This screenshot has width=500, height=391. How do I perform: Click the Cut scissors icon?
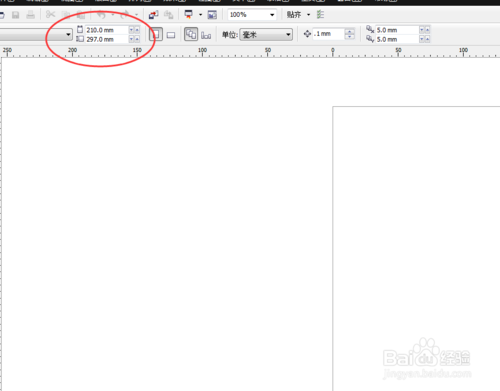[50, 14]
